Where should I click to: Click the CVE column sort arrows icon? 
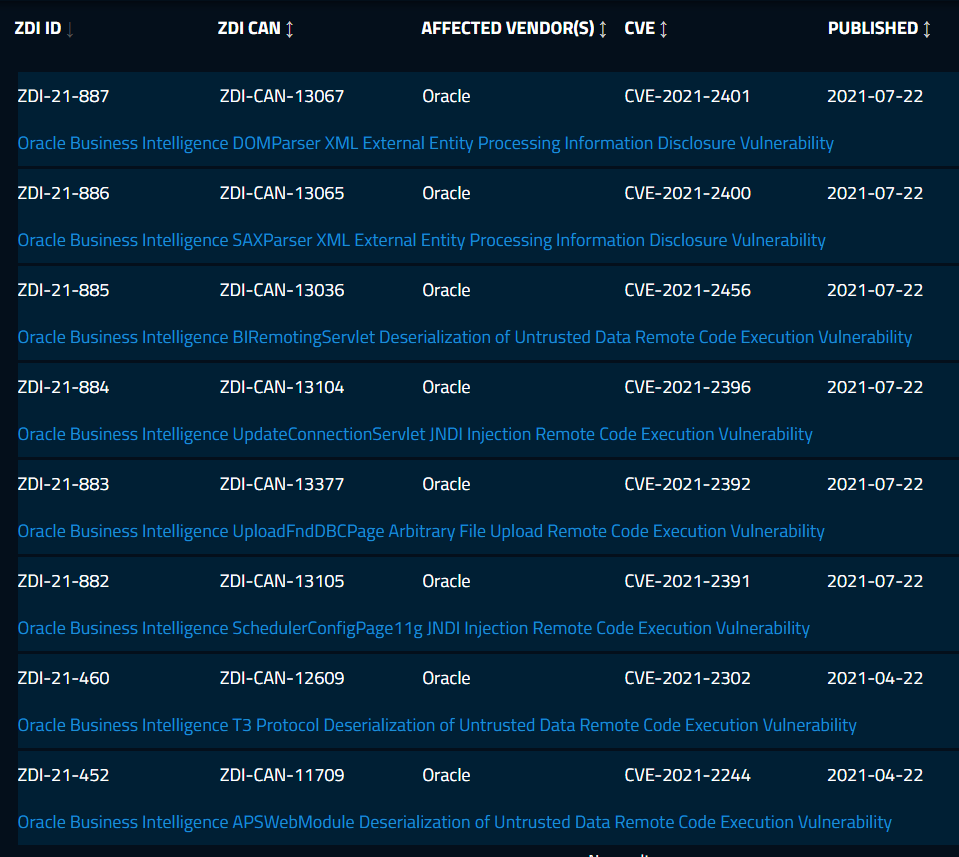click(x=664, y=29)
